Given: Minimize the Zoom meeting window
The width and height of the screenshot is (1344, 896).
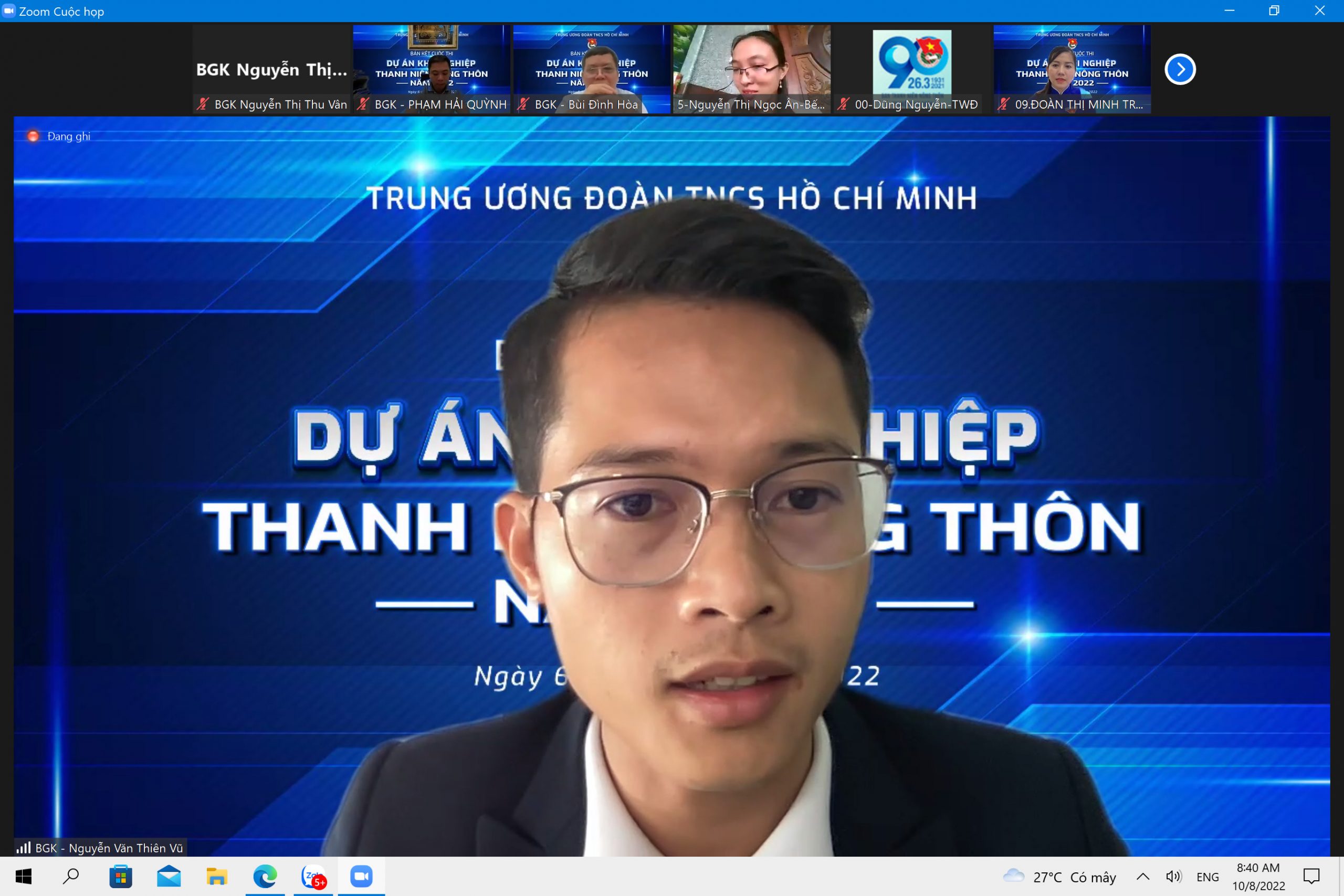Looking at the screenshot, I should click(1230, 11).
